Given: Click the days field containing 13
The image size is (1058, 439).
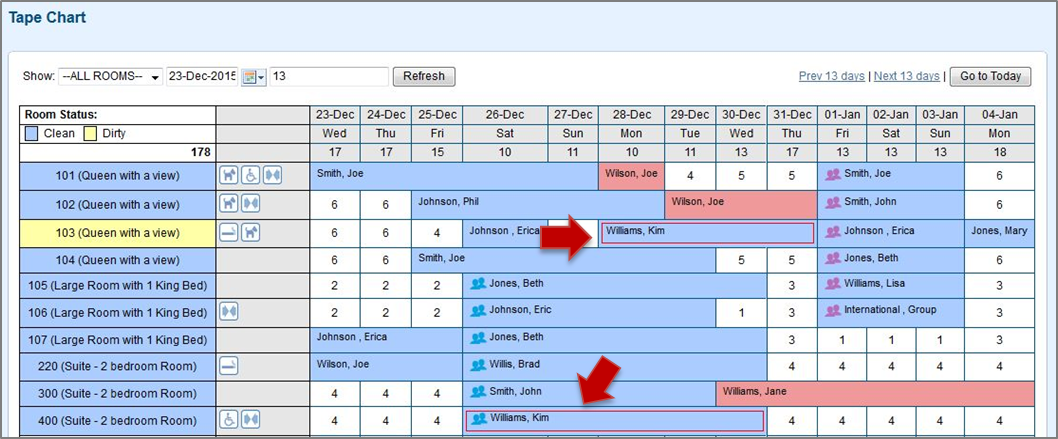Looking at the screenshot, I should 329,77.
